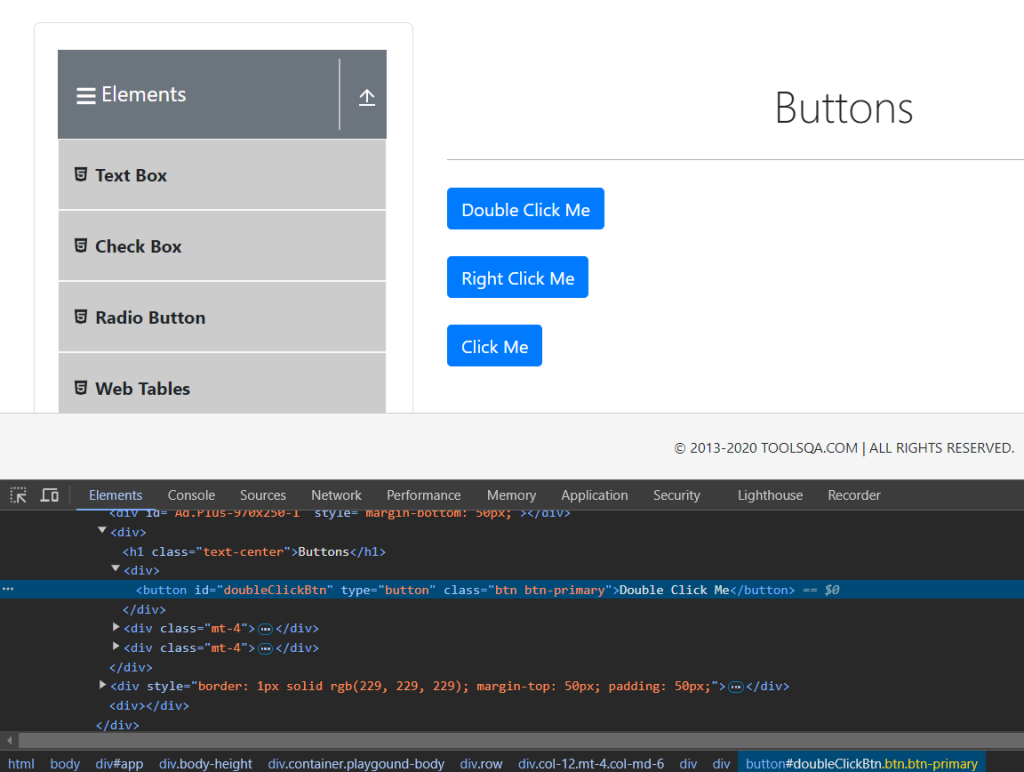Expand the div with border style node

click(x=103, y=686)
